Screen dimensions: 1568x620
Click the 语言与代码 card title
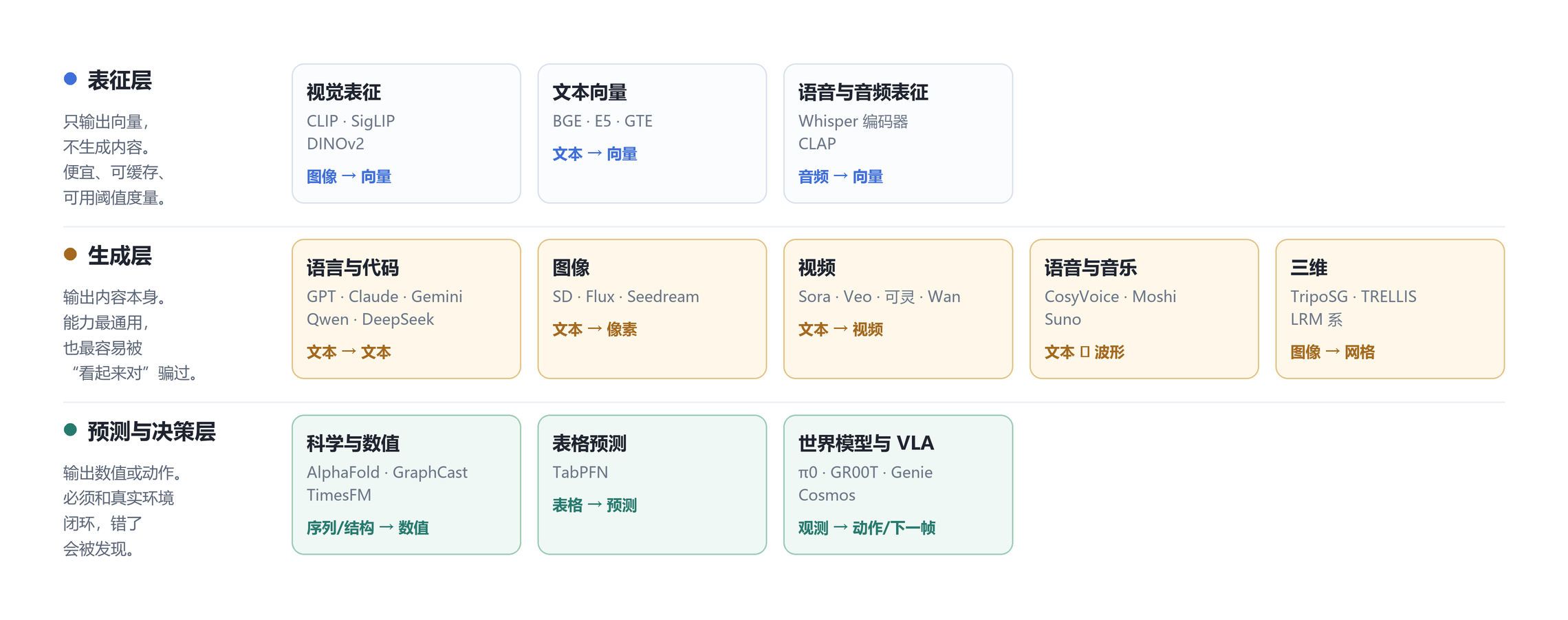(x=353, y=268)
